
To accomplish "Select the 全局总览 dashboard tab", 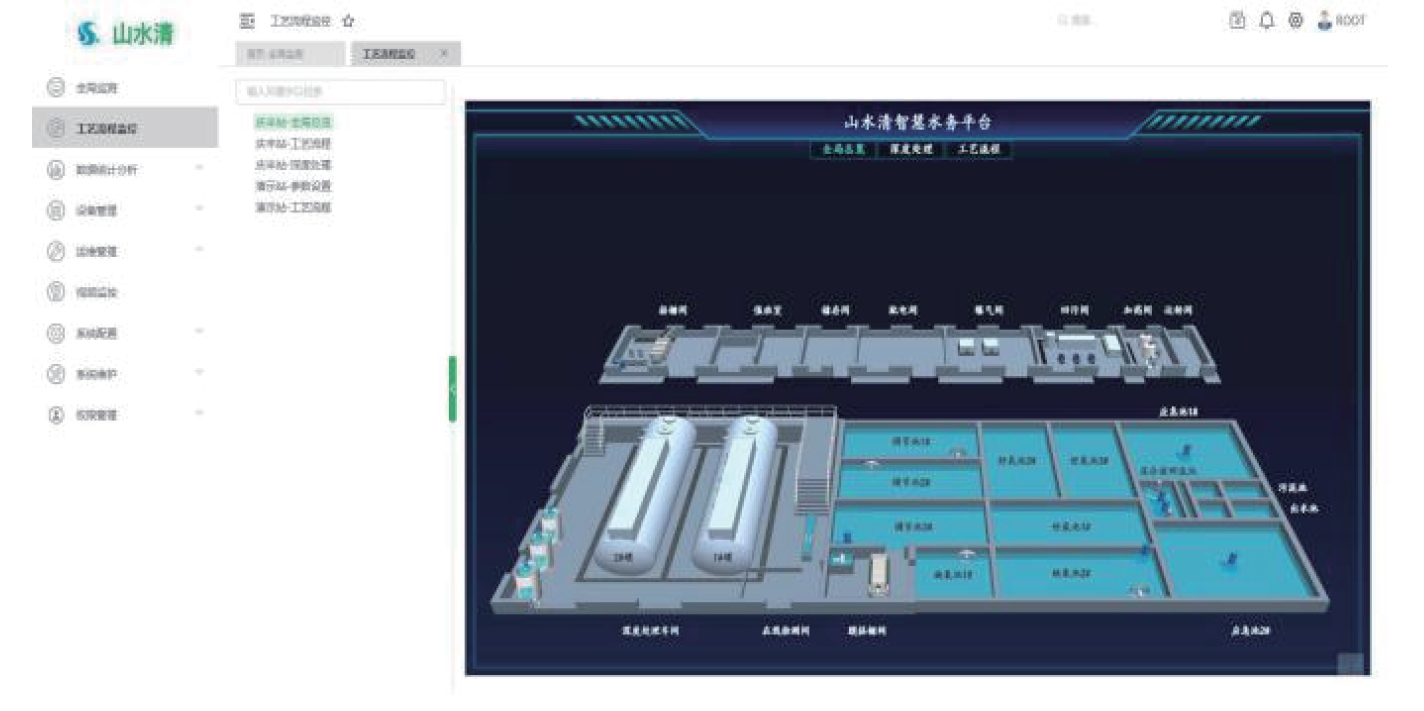I will 842,149.
